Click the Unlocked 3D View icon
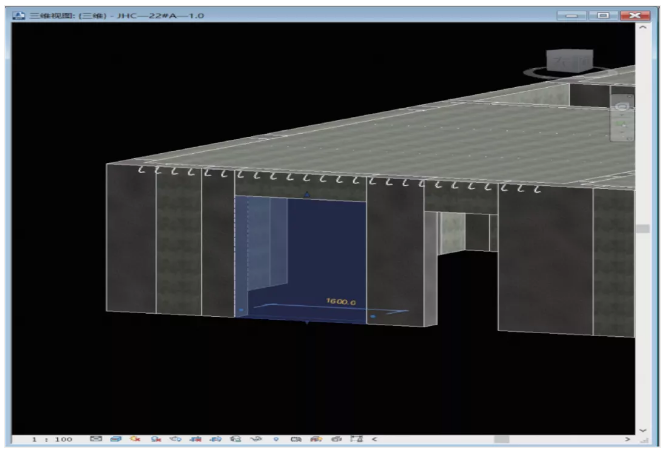This screenshot has width=663, height=452. click(x=236, y=439)
